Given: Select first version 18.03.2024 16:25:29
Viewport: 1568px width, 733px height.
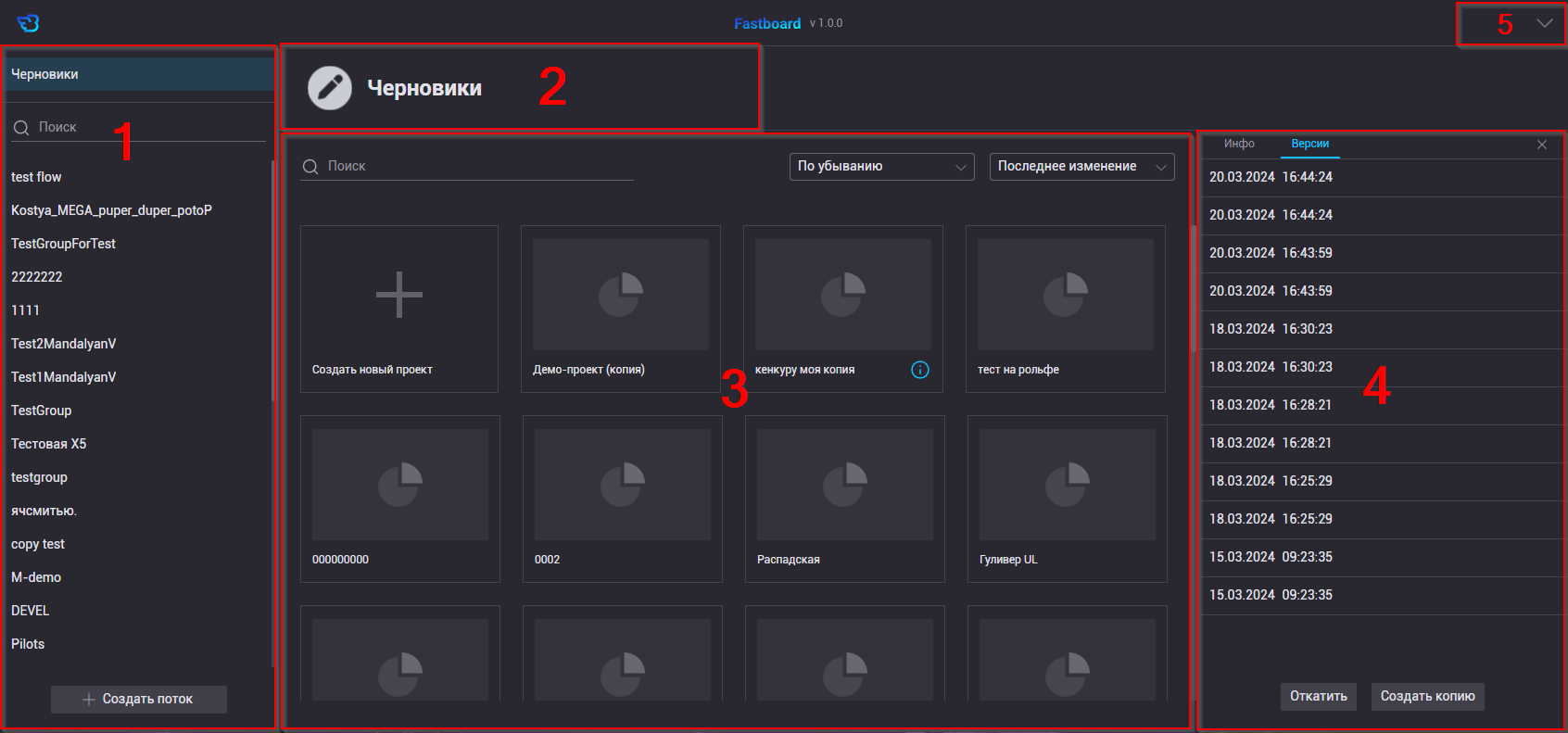Looking at the screenshot, I should point(1383,481).
